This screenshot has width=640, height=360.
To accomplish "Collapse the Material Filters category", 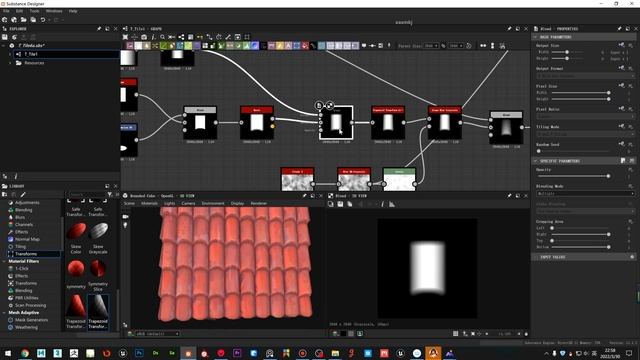I will (x=4, y=261).
